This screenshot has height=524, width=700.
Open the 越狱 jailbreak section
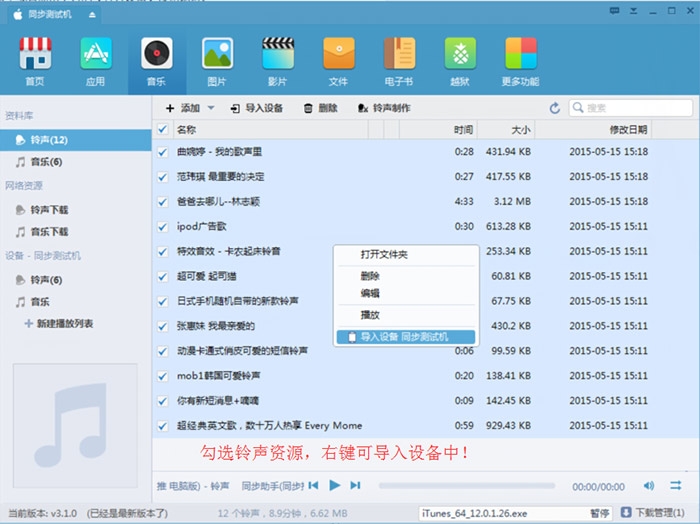[460, 54]
